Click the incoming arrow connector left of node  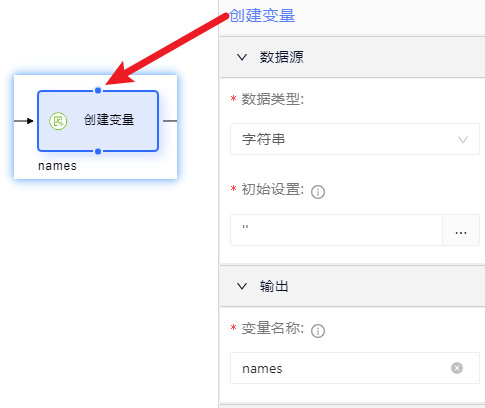[24, 121]
